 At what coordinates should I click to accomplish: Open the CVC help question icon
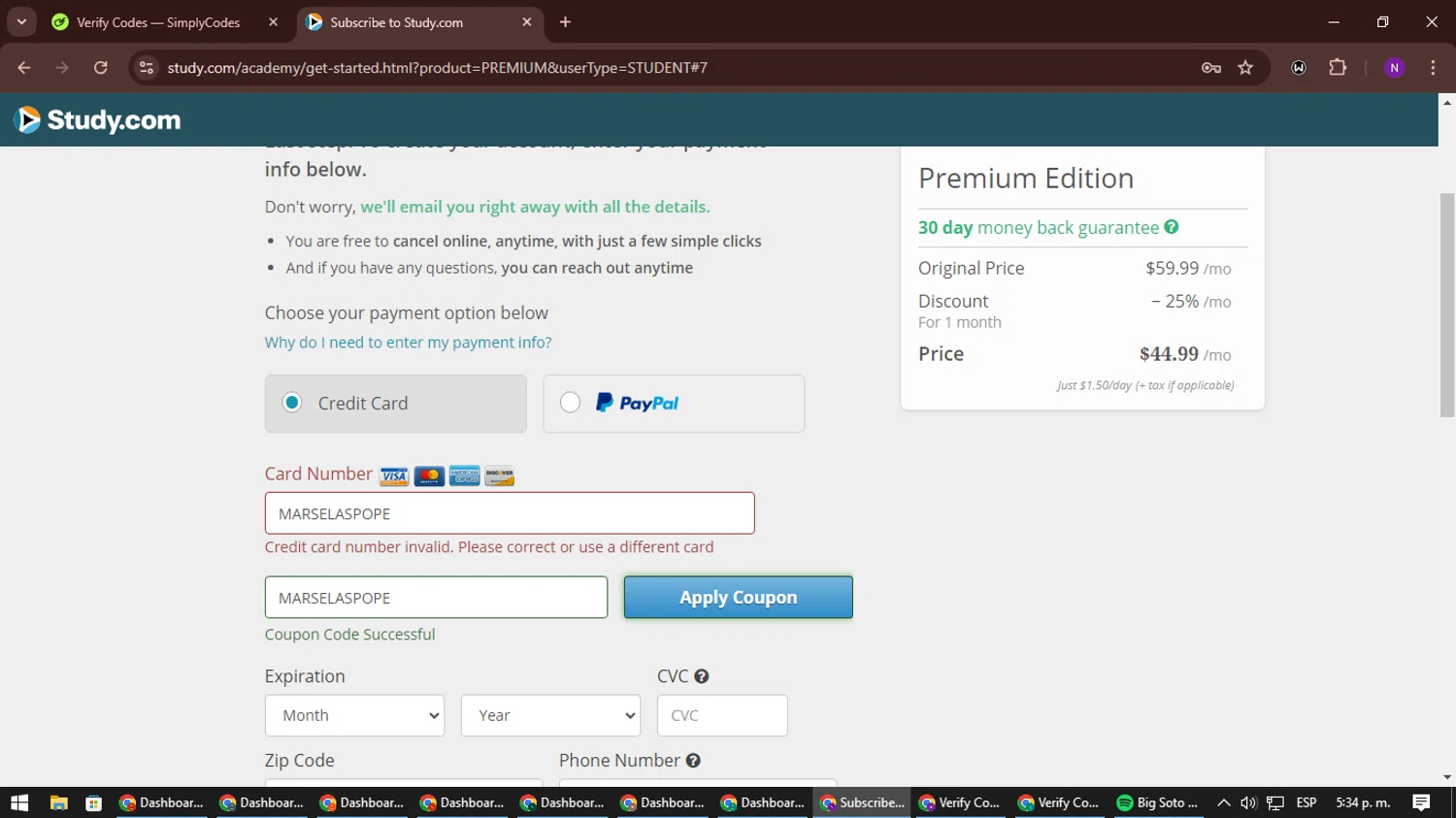tap(702, 676)
